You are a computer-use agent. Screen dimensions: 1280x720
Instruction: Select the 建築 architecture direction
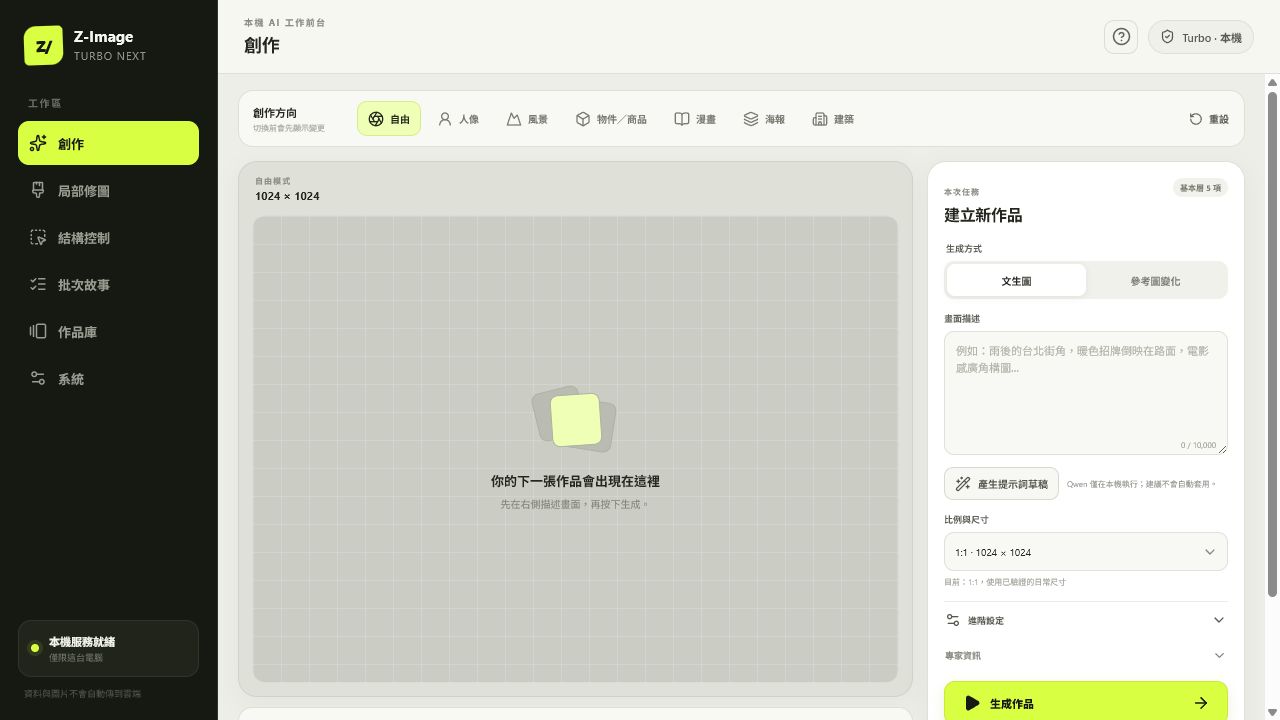pos(833,119)
